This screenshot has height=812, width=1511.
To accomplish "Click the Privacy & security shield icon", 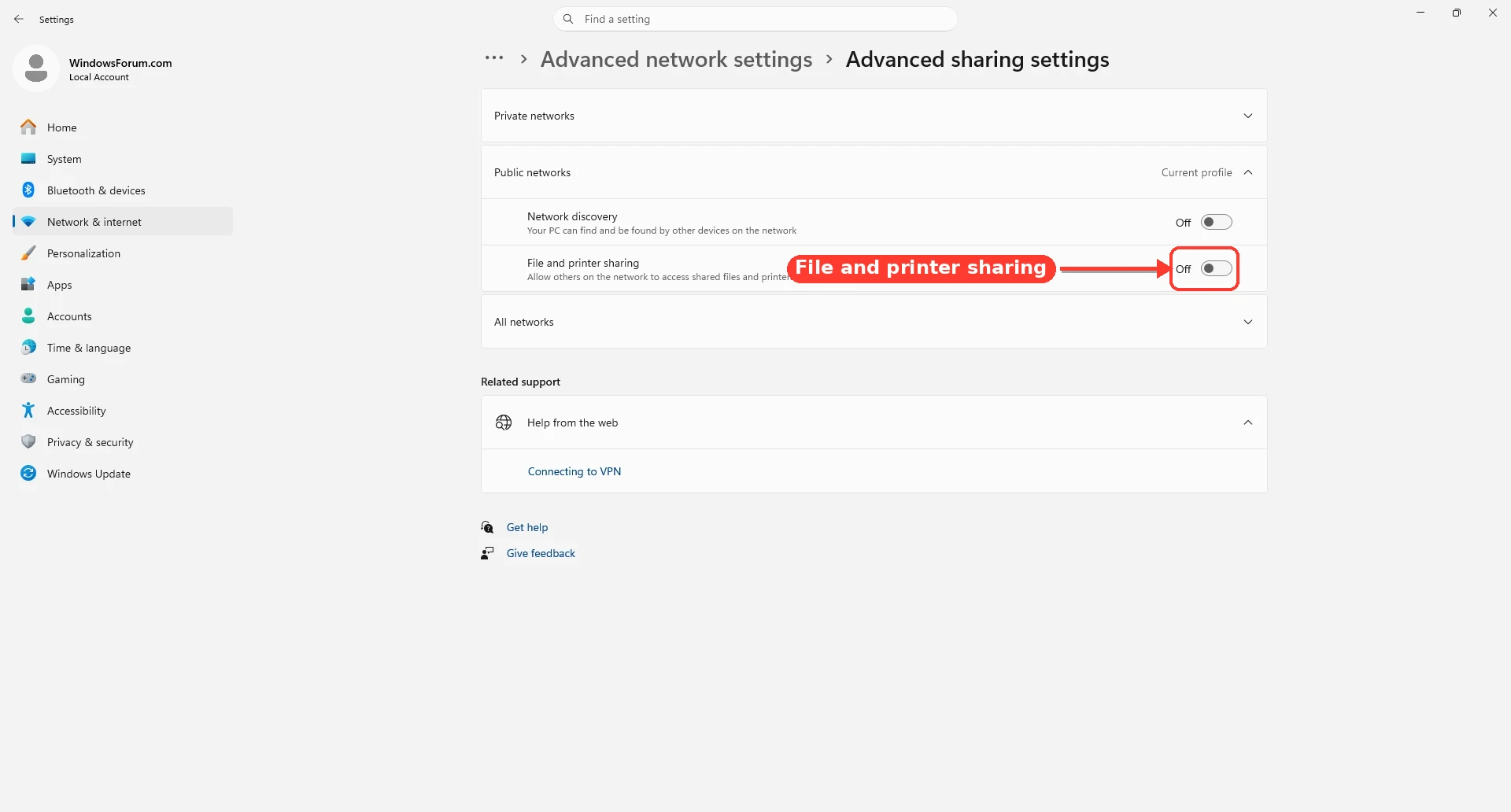I will pyautogui.click(x=28, y=441).
